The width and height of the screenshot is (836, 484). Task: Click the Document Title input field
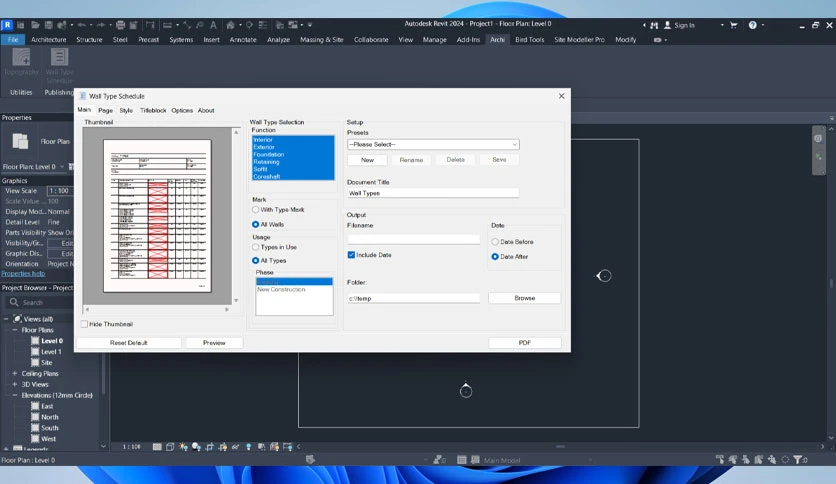(x=433, y=193)
